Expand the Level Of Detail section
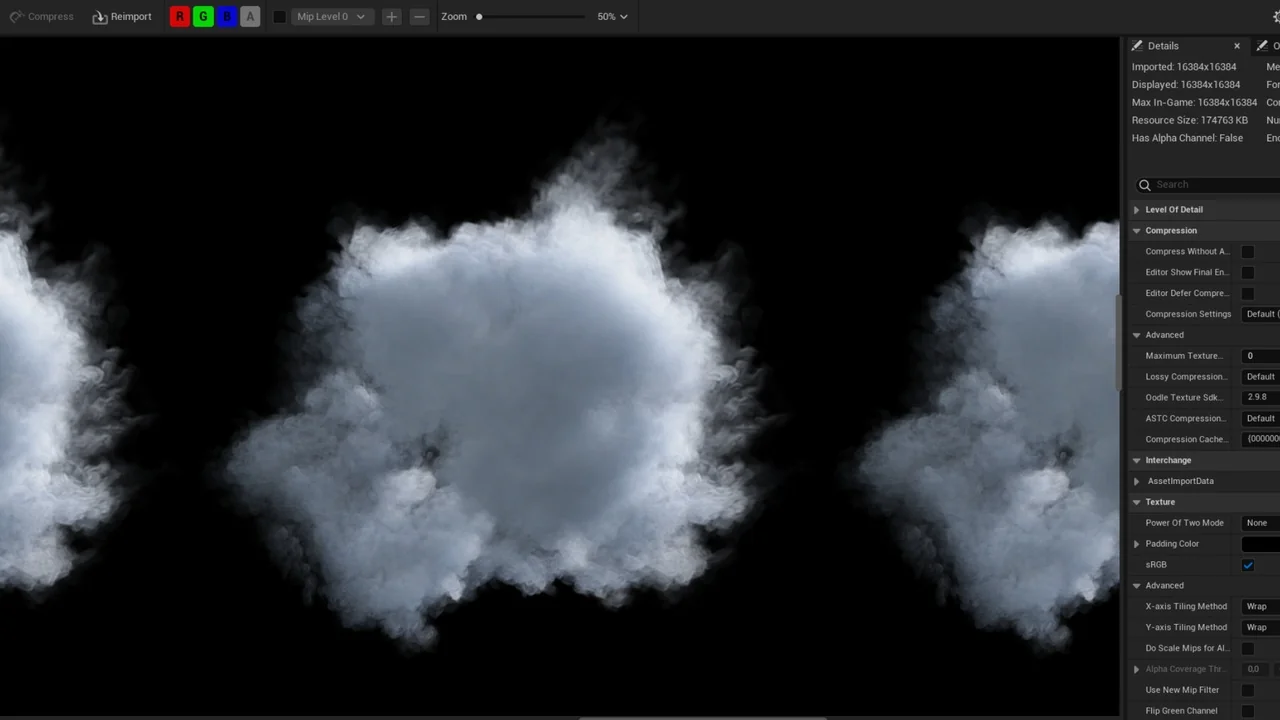Screen dimensions: 1280x720 (1137, 210)
